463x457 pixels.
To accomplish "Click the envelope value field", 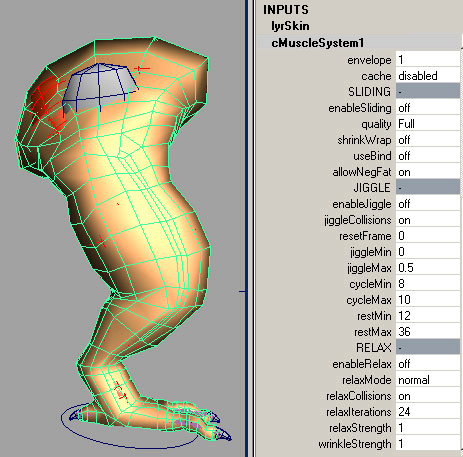I will 428,60.
